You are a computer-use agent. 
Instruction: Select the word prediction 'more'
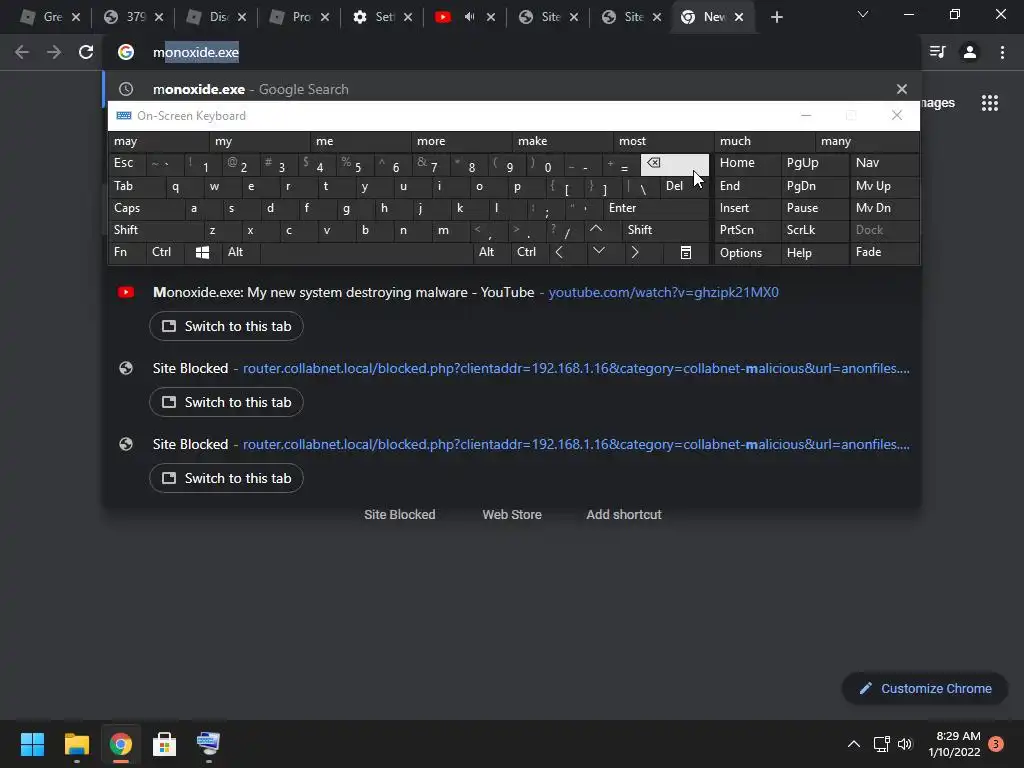462,141
